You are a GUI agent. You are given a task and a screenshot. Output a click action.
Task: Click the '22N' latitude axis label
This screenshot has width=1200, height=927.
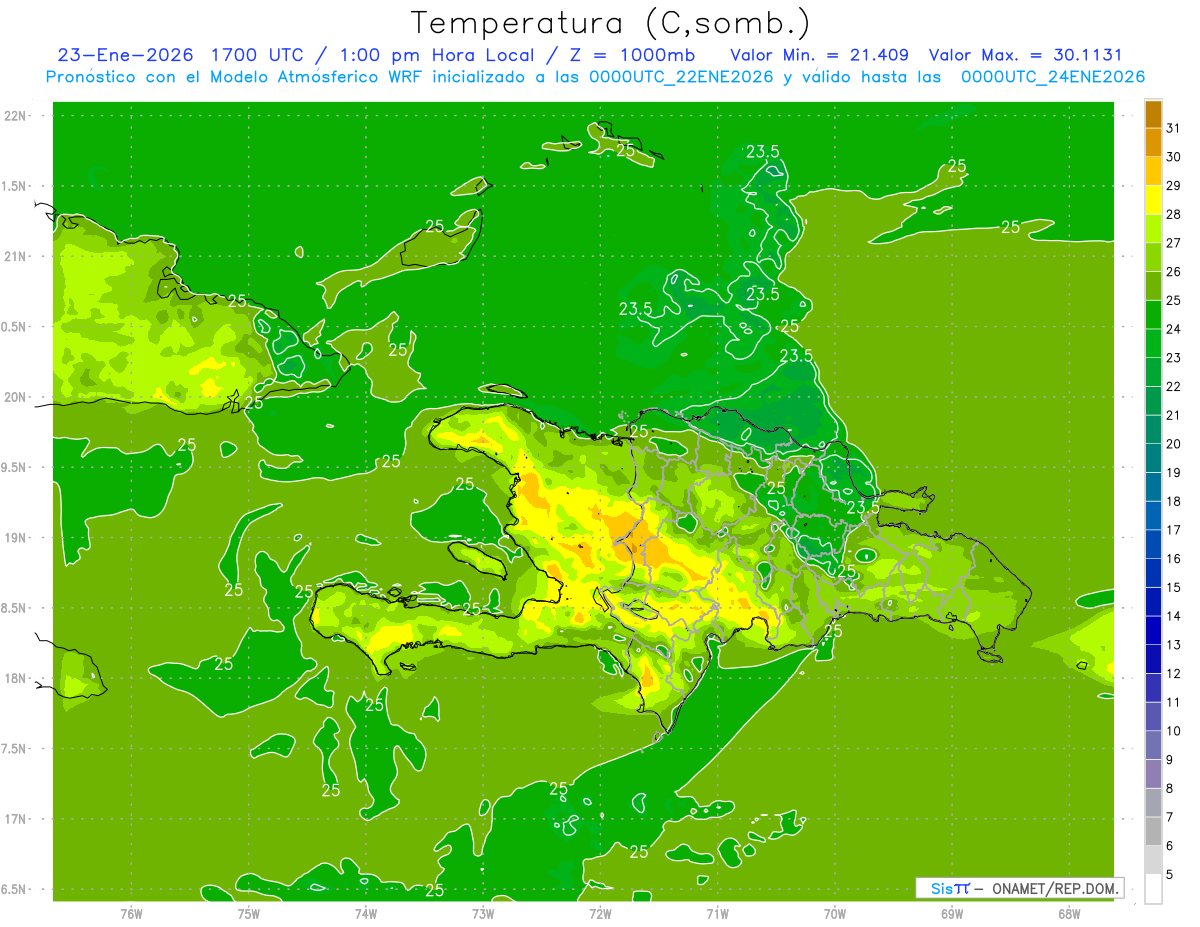15,115
